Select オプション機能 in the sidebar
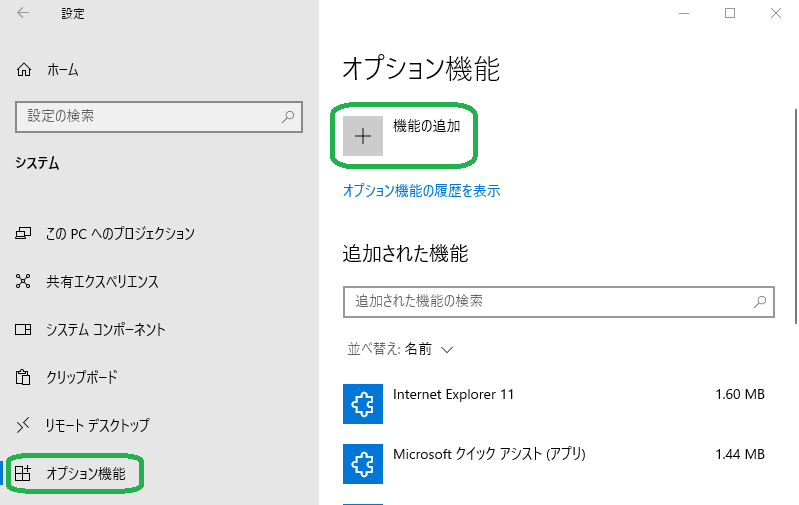The height and width of the screenshot is (505, 799). (86, 473)
